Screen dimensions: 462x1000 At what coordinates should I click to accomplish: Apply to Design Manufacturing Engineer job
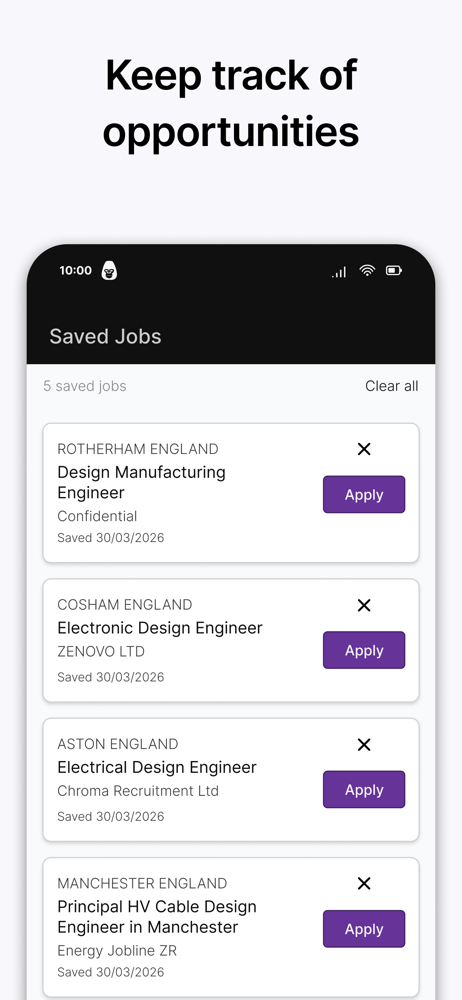tap(364, 494)
